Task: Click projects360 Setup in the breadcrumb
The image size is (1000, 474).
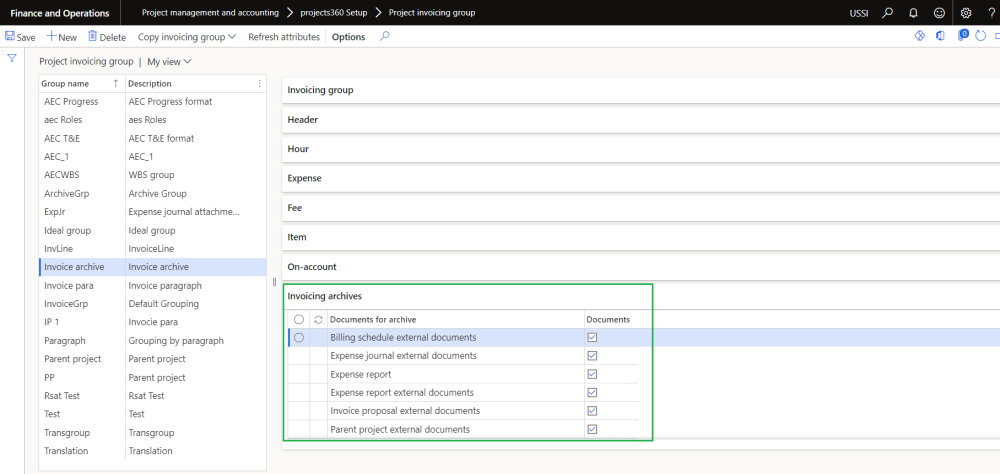Action: [333, 13]
